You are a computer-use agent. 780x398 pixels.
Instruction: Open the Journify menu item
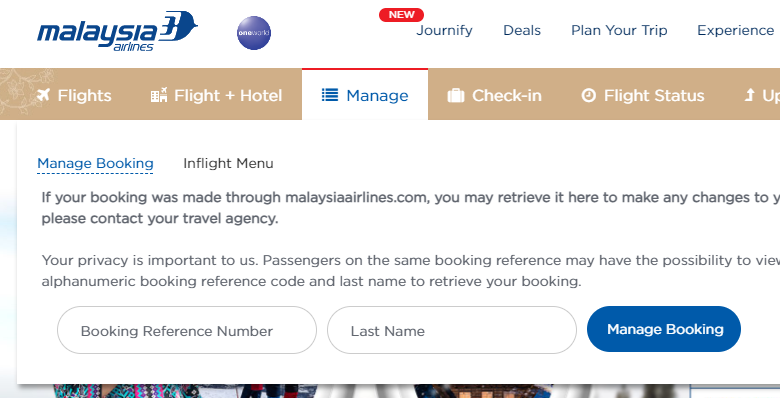coord(444,30)
